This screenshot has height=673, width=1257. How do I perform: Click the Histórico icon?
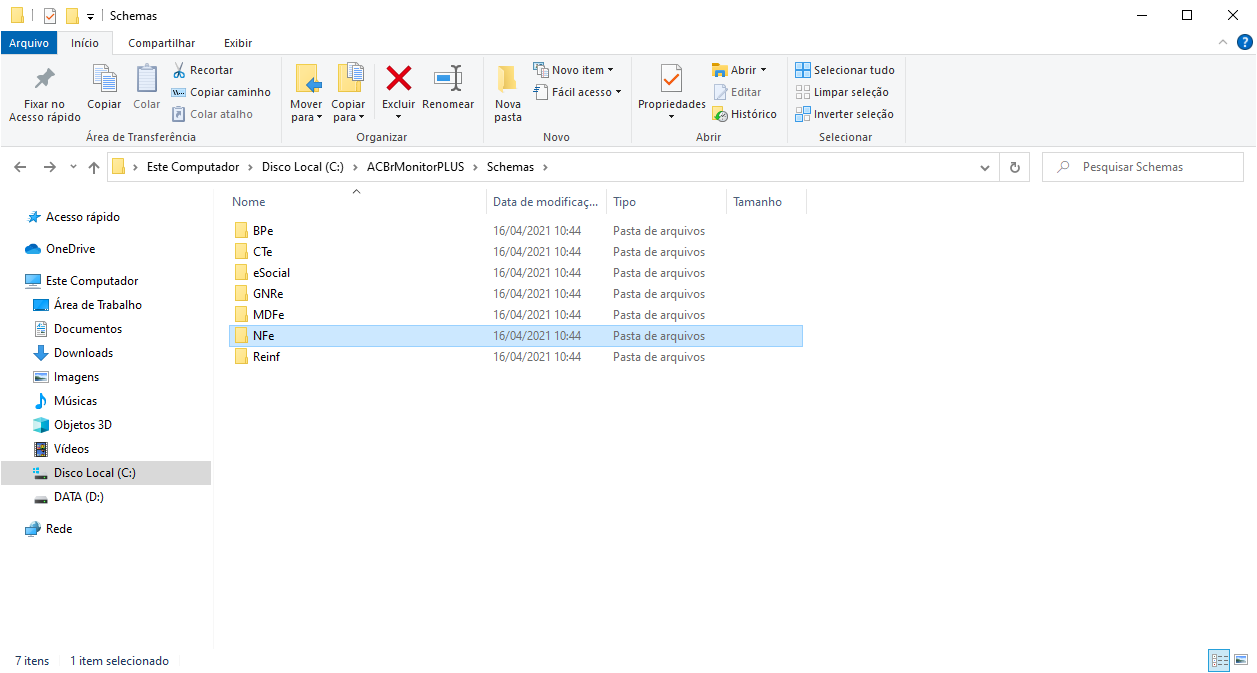click(719, 114)
